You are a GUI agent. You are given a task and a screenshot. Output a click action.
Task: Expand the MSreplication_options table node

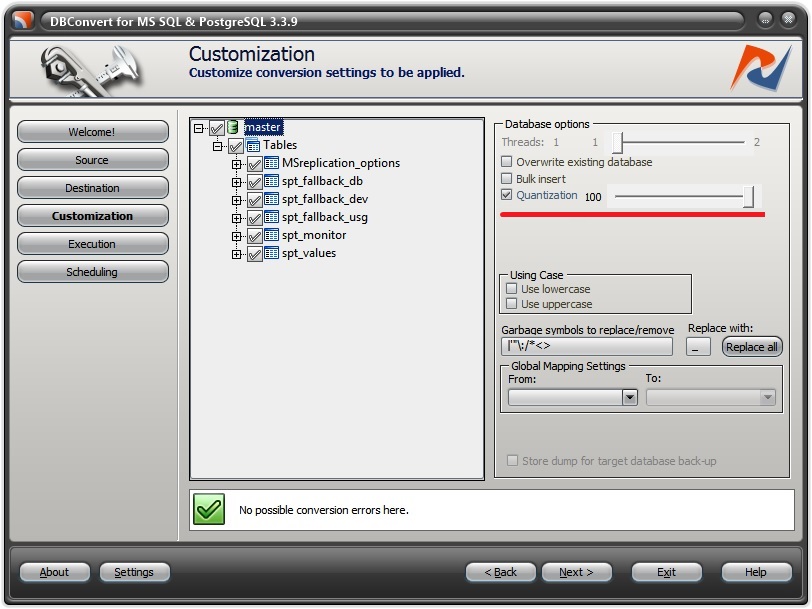click(237, 165)
